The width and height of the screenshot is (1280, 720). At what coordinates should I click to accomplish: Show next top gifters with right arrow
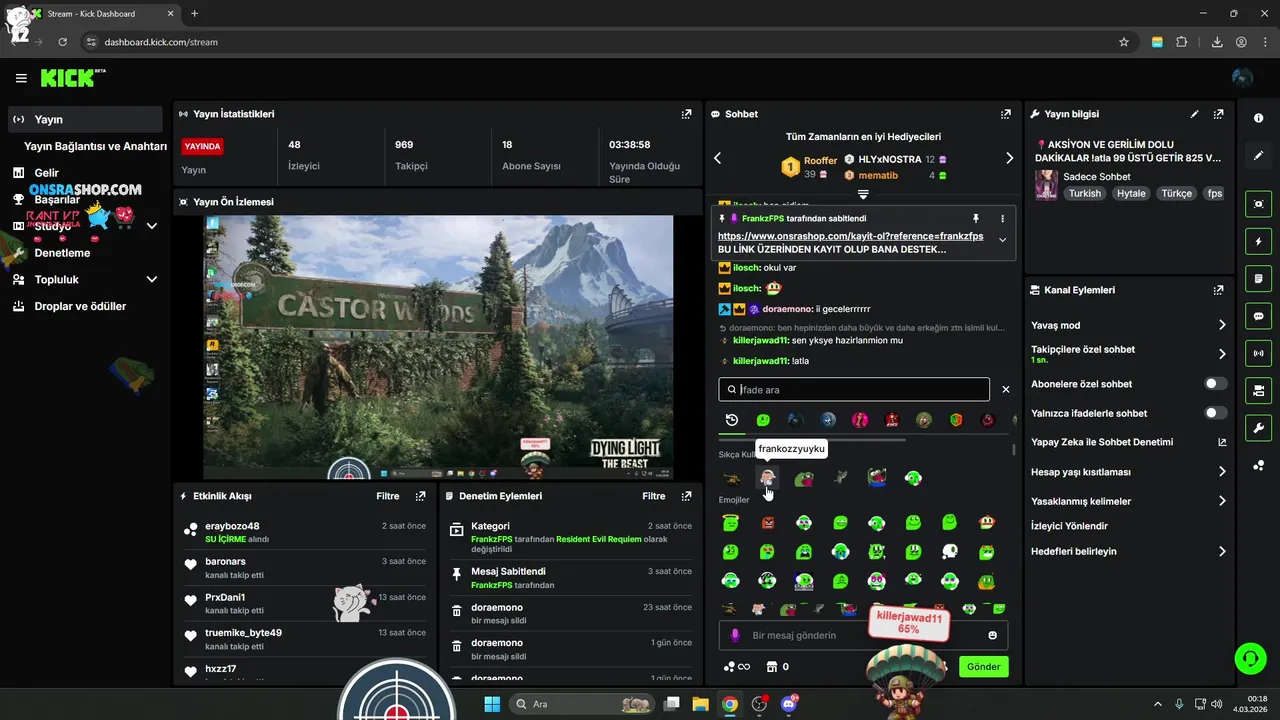(1009, 158)
